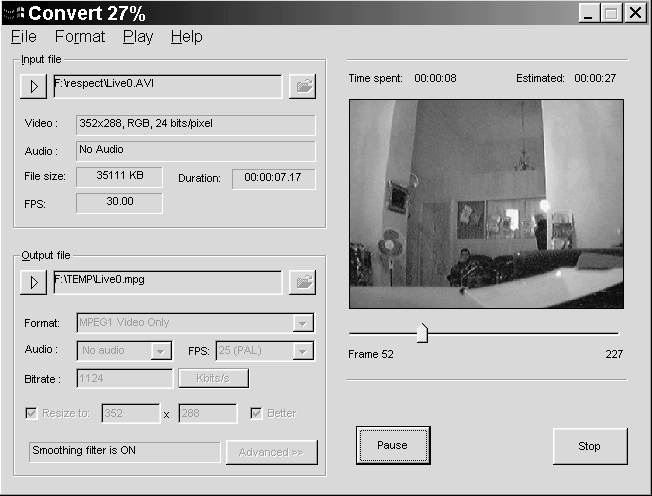Expand the FPS 25 (PAL) dropdown

(x=303, y=351)
